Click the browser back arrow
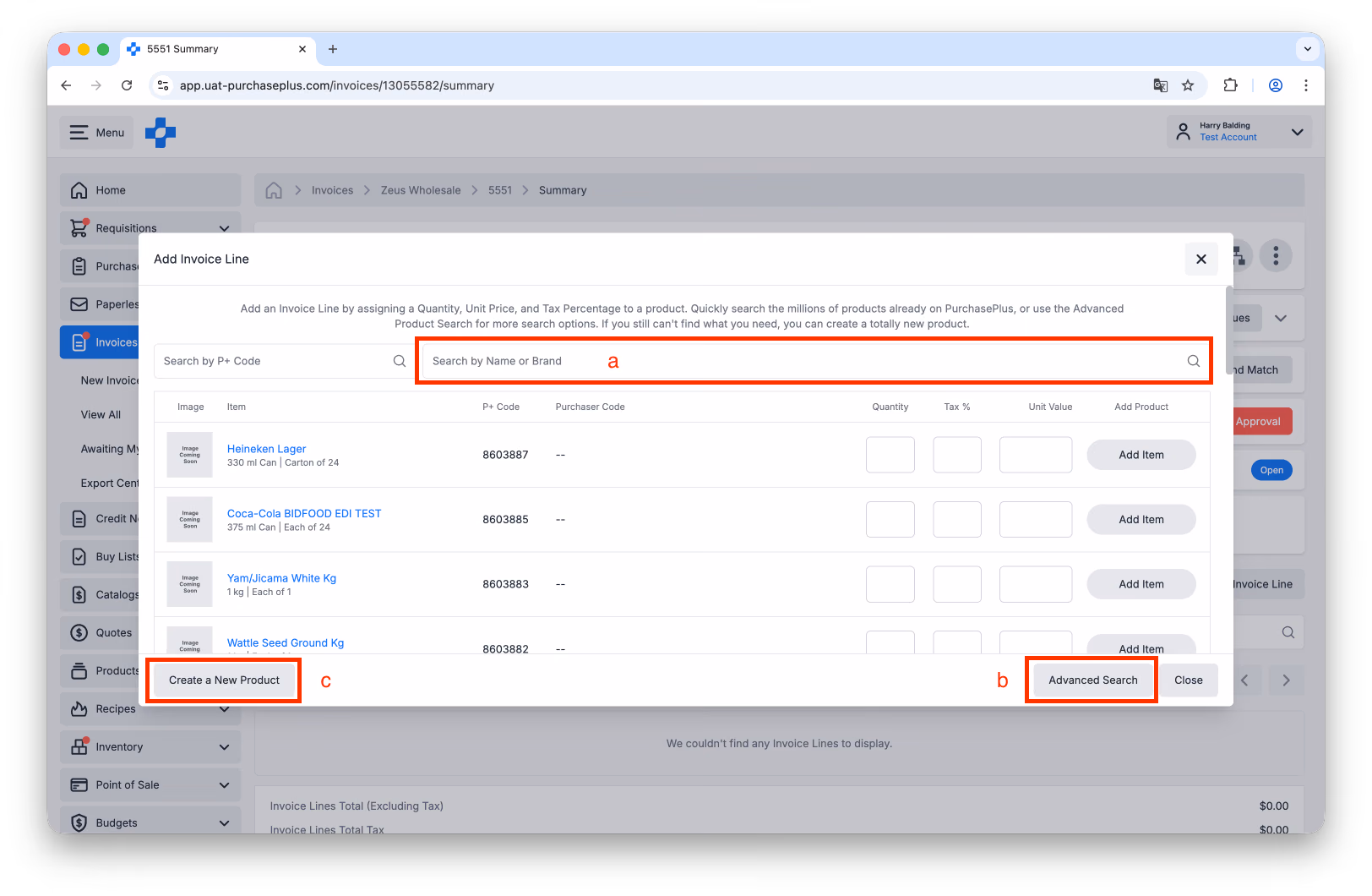The height and width of the screenshot is (896, 1372). 66,85
